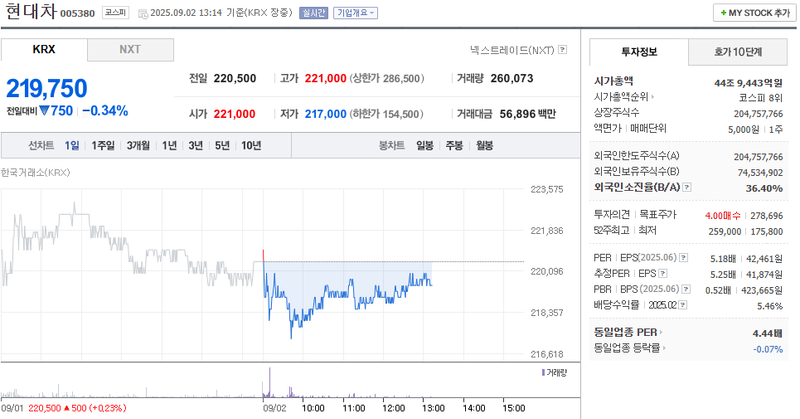Open help icon beside PBR BPS(2025.06)
The width and height of the screenshot is (800, 419).
pyautogui.click(x=686, y=289)
